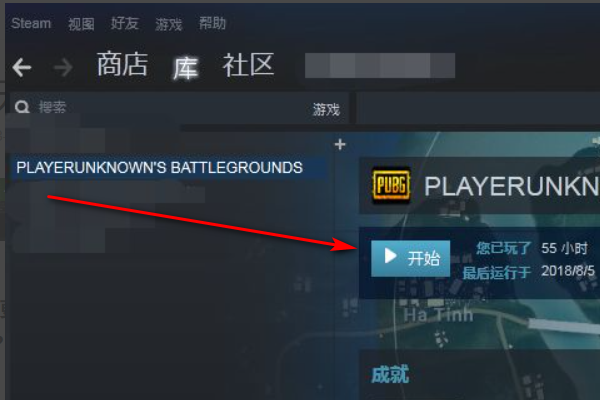Screen dimensions: 600x400
Task: Click the 成就 section heading
Action: pos(390,374)
